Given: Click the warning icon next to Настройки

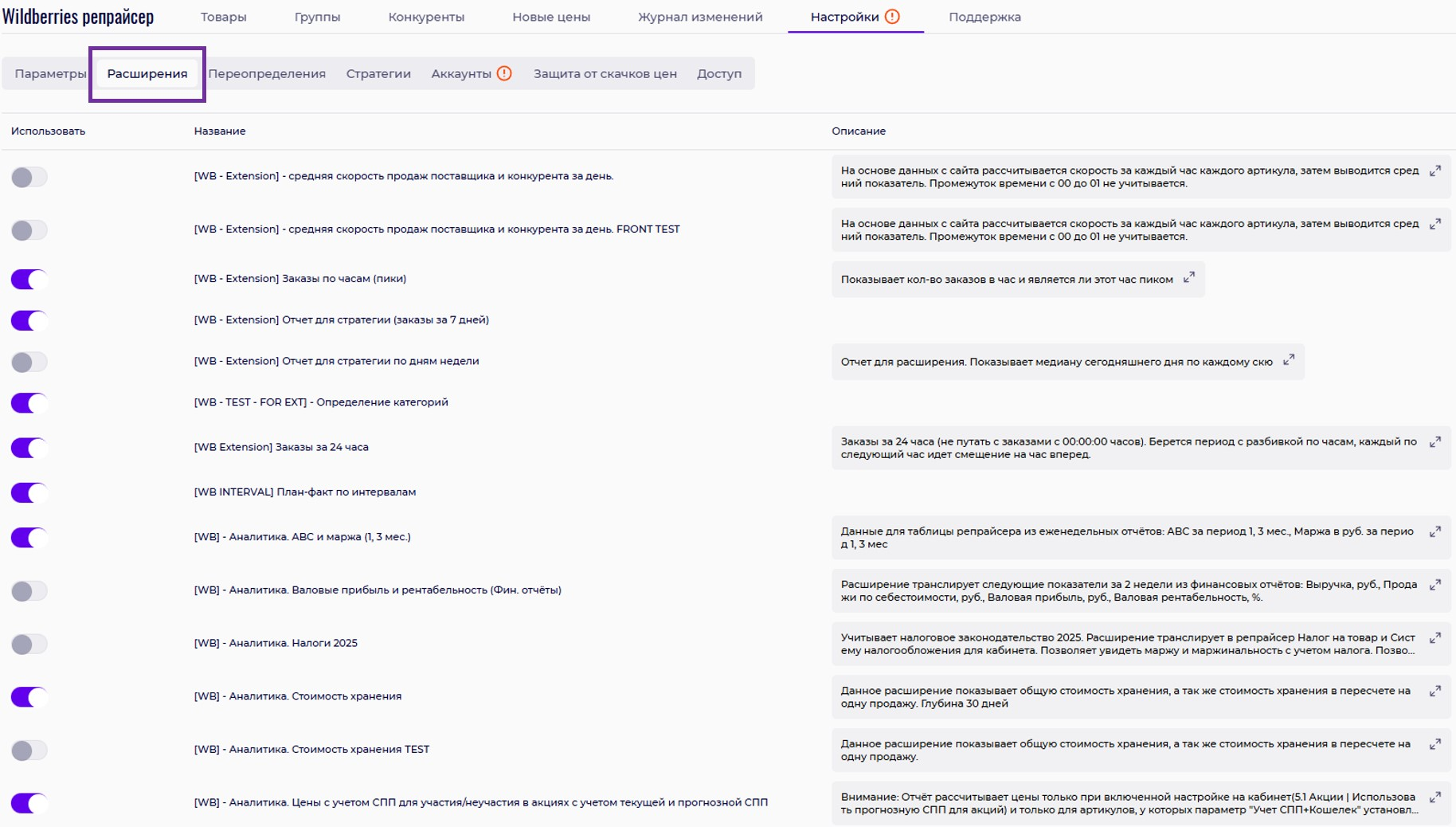Looking at the screenshot, I should pyautogui.click(x=892, y=17).
